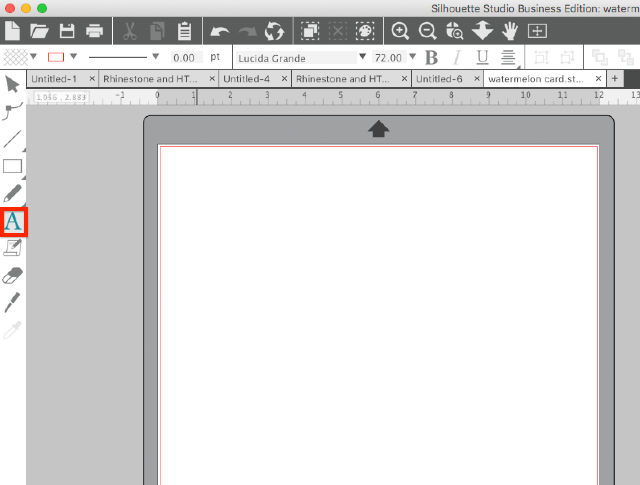Add a new document tab with plus
Viewport: 640px width, 485px height.
point(615,78)
